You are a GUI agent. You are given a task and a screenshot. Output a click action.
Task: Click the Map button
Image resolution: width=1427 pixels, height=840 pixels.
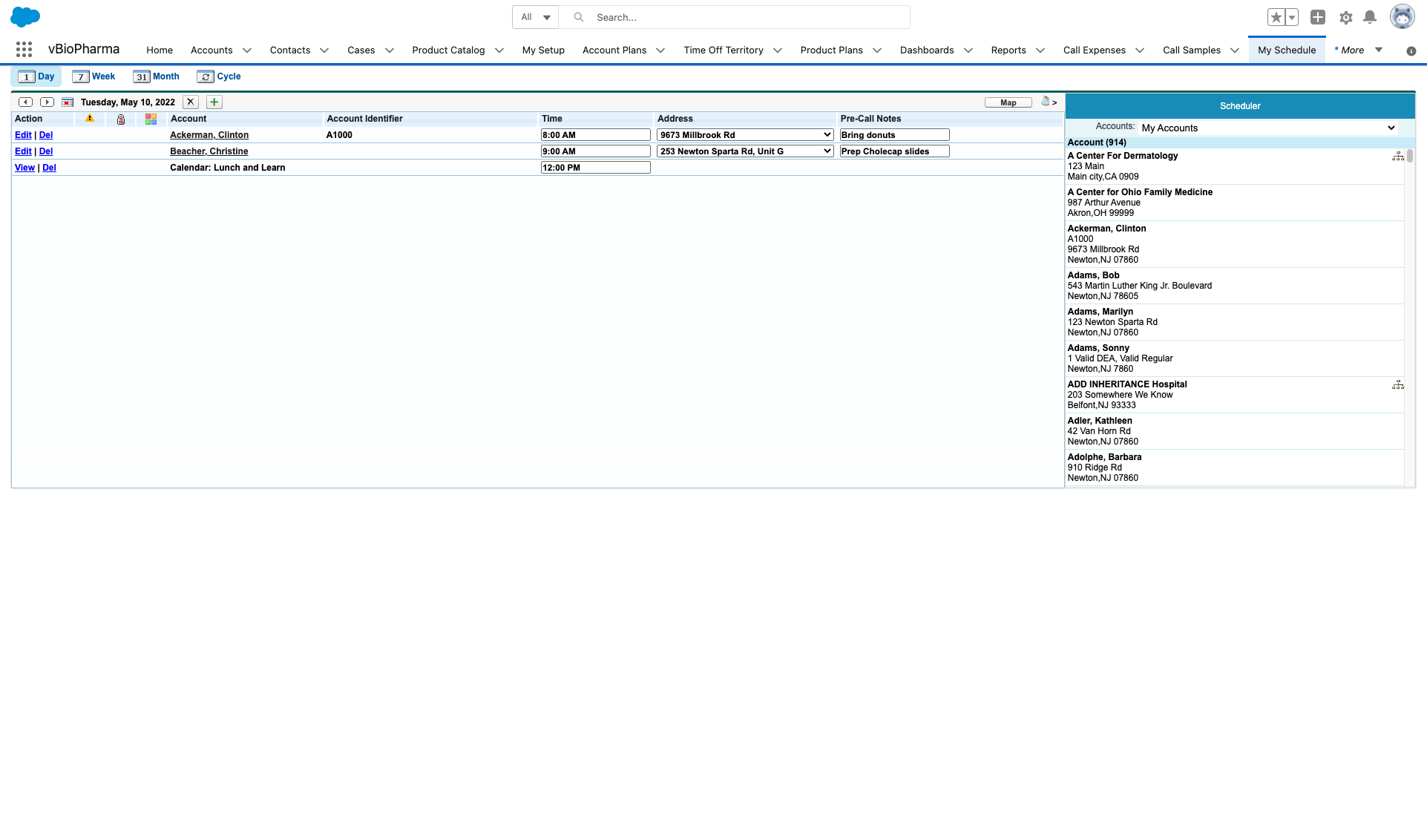[1008, 102]
